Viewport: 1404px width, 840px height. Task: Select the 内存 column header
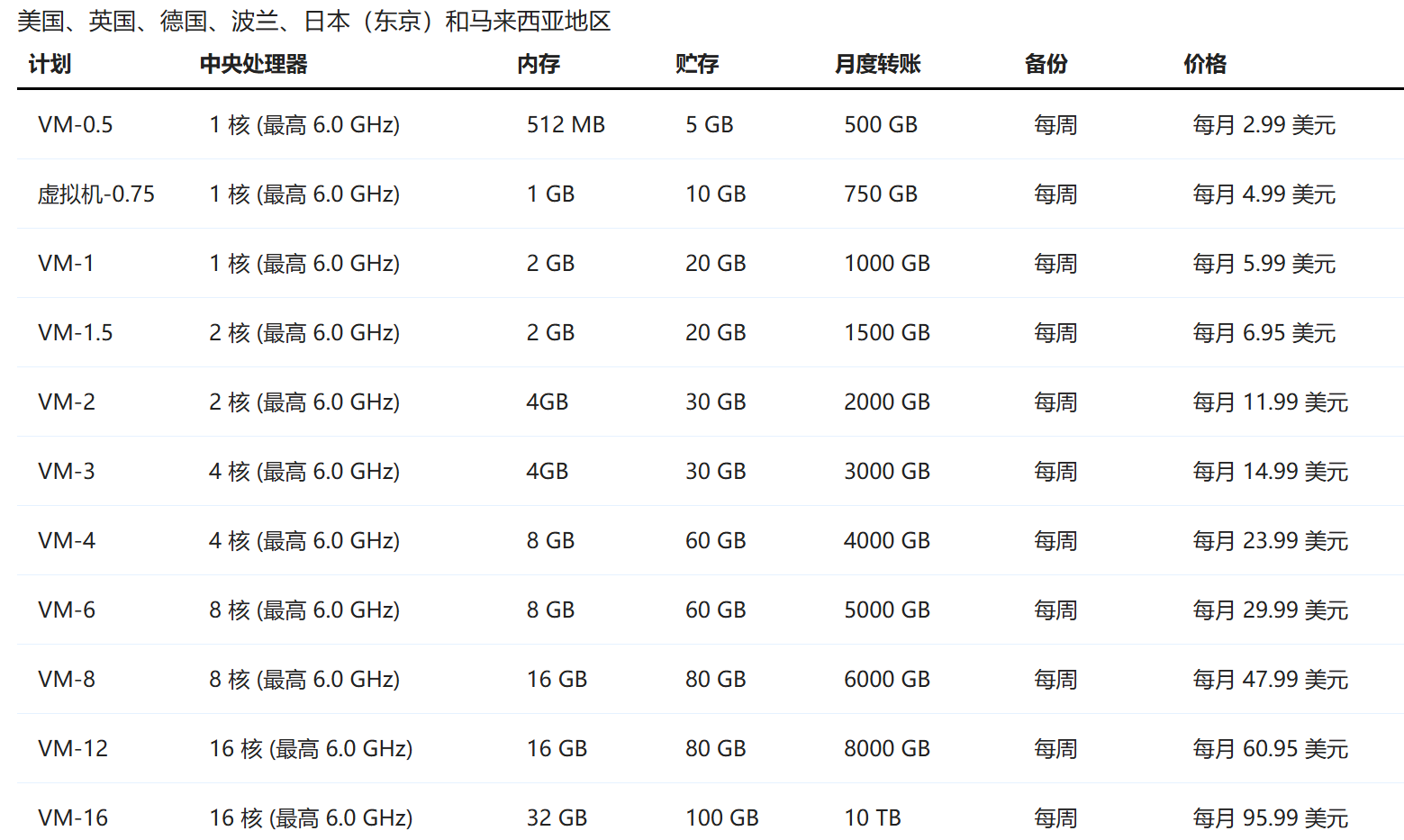coord(538,64)
